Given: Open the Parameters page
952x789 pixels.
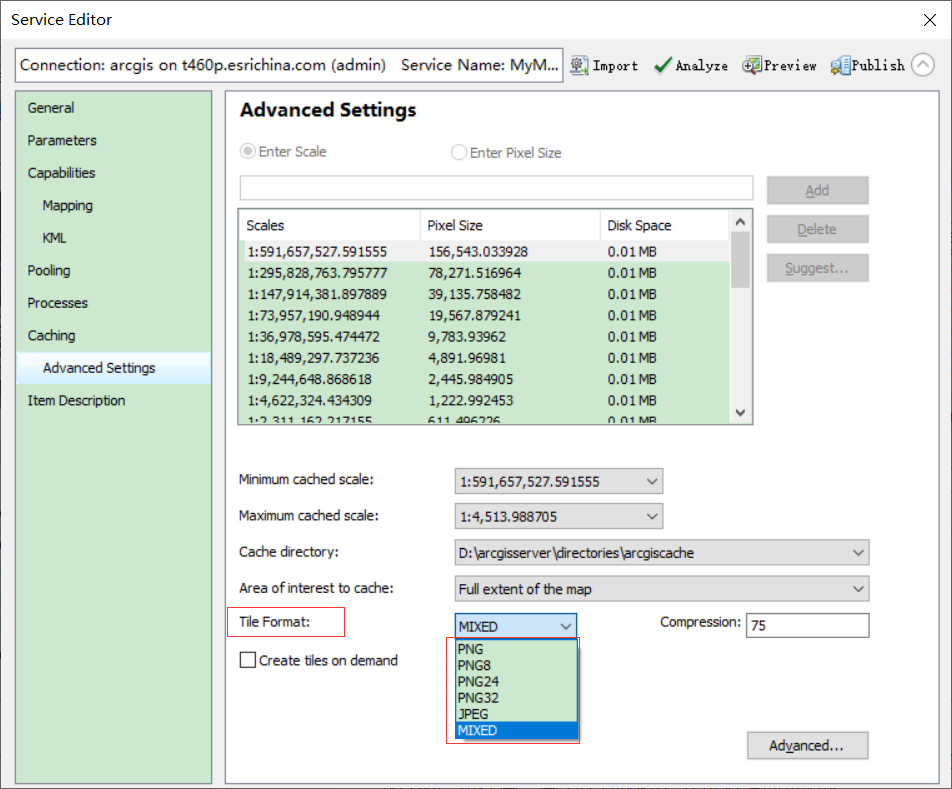Looking at the screenshot, I should pos(62,140).
